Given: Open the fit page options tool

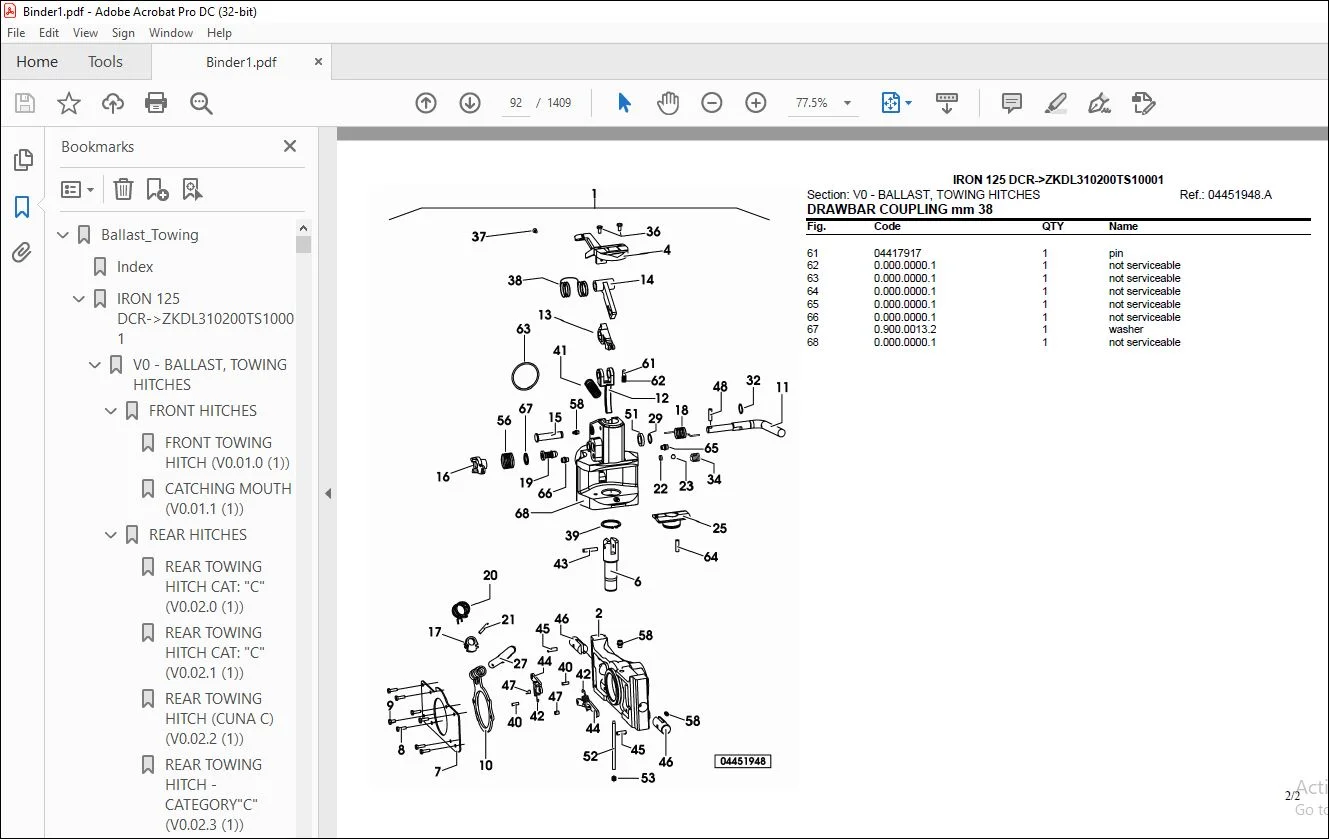Looking at the screenshot, I should click(x=896, y=103).
